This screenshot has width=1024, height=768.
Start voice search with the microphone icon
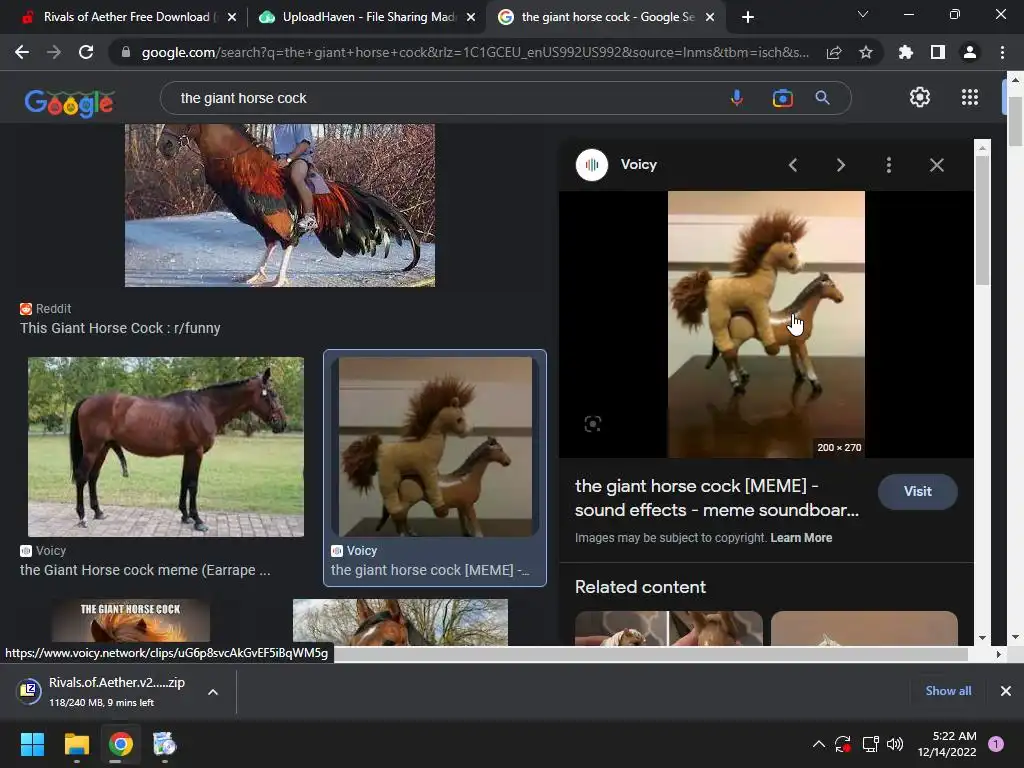point(737,98)
